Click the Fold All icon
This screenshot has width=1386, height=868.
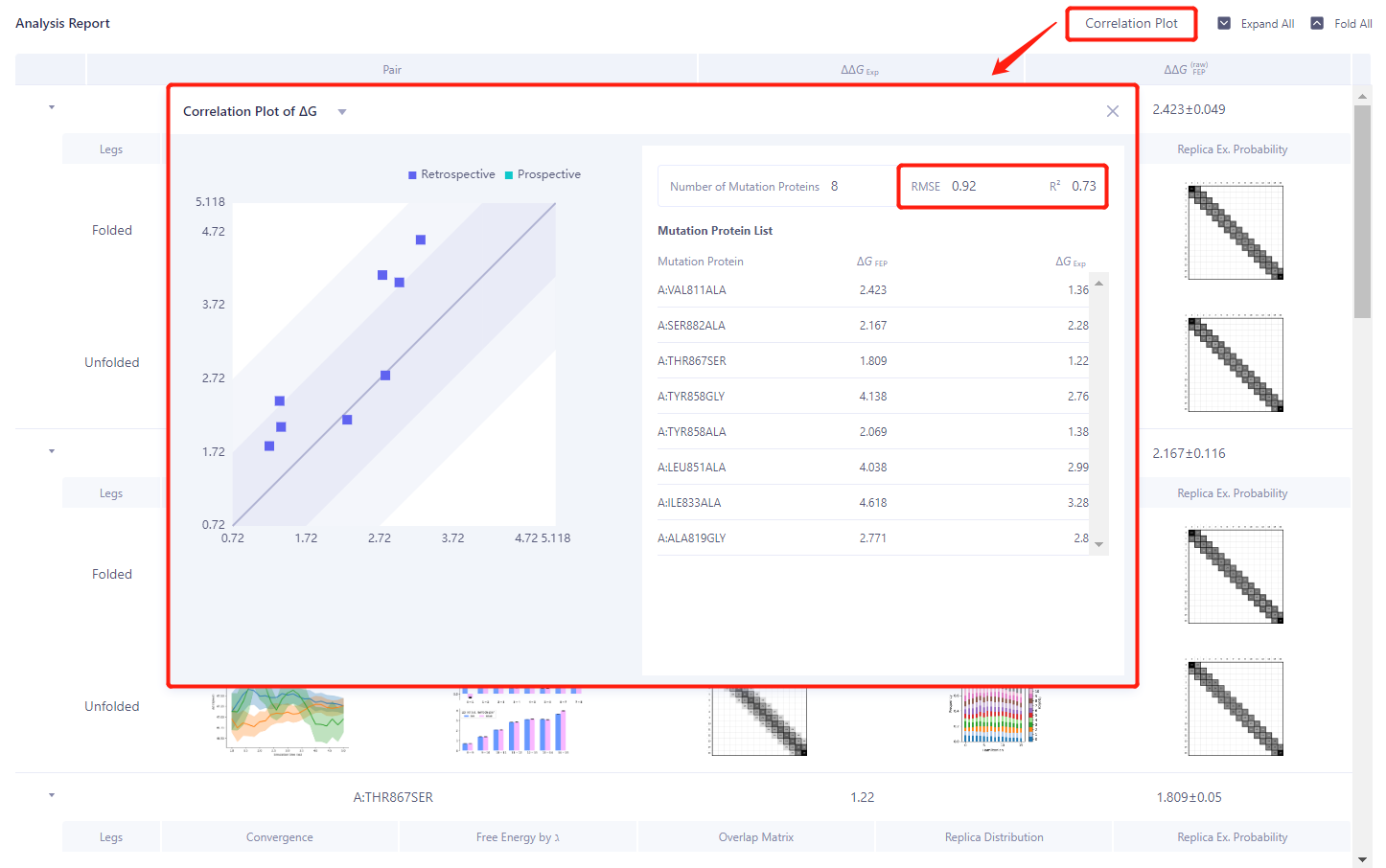point(1317,23)
